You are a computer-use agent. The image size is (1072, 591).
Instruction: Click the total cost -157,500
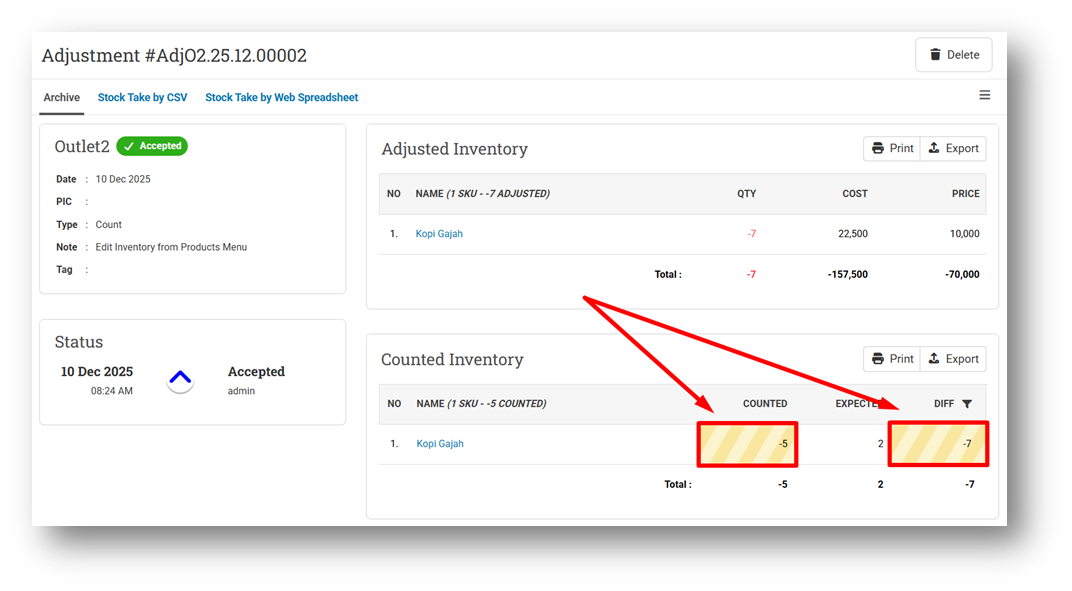point(848,274)
